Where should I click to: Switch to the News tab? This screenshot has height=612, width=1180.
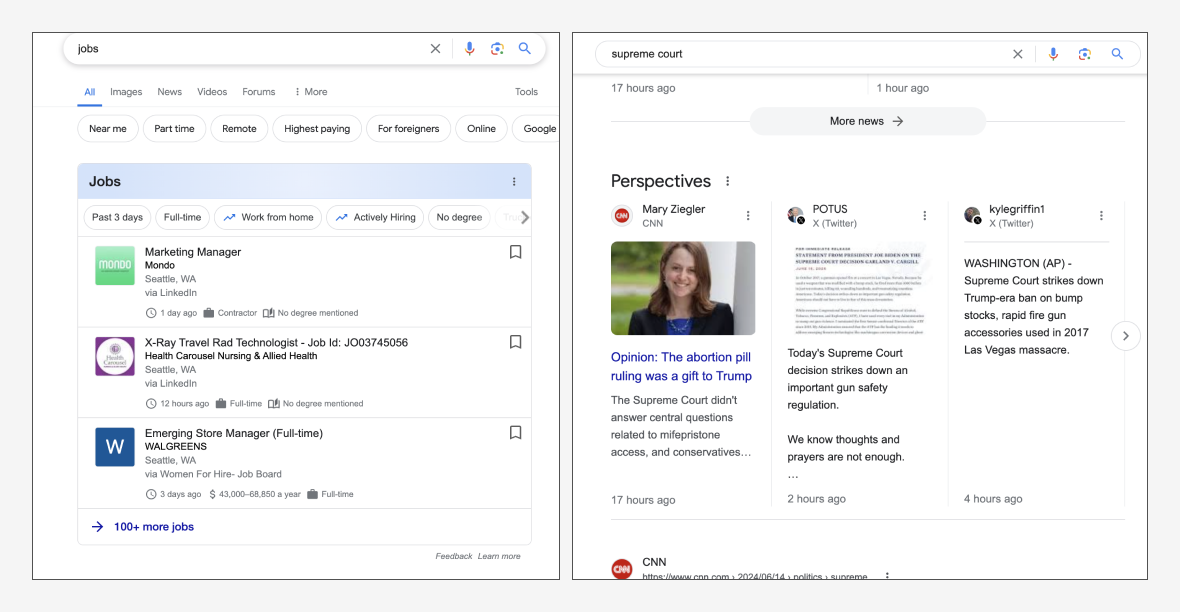coord(169,92)
